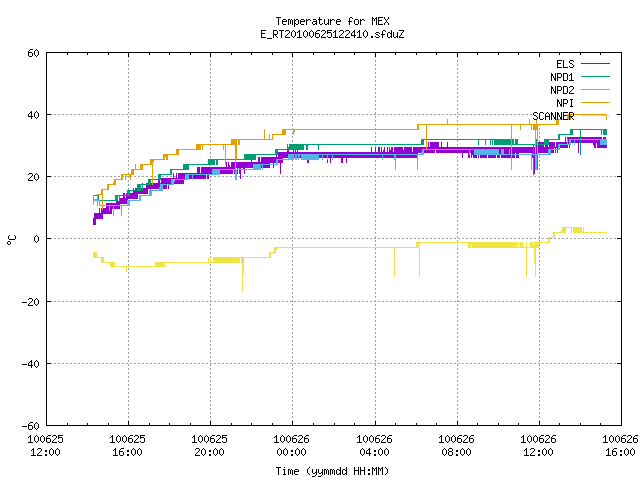This screenshot has width=640, height=480.
Task: Click the y-axis label 40
Action: [33, 115]
